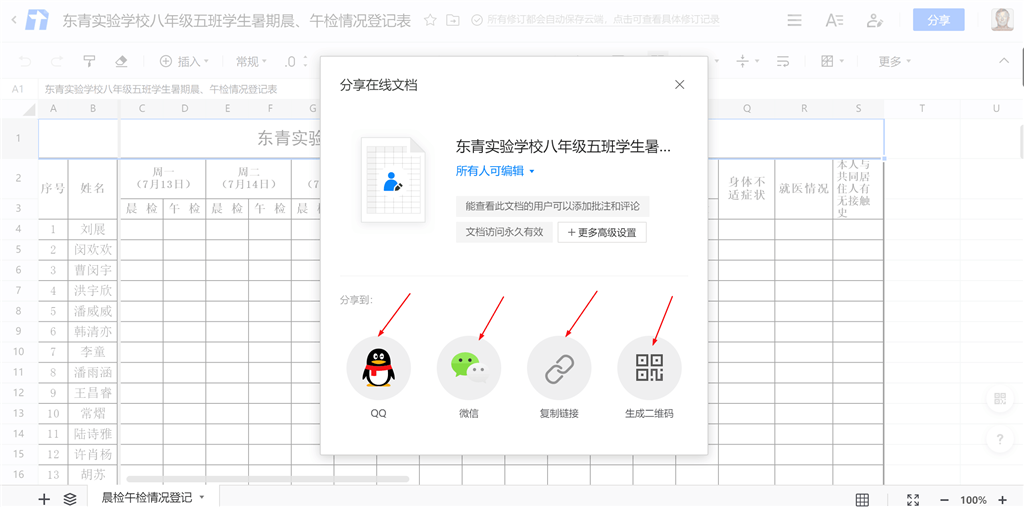
Task: Select column Q header
Action: coord(747,108)
